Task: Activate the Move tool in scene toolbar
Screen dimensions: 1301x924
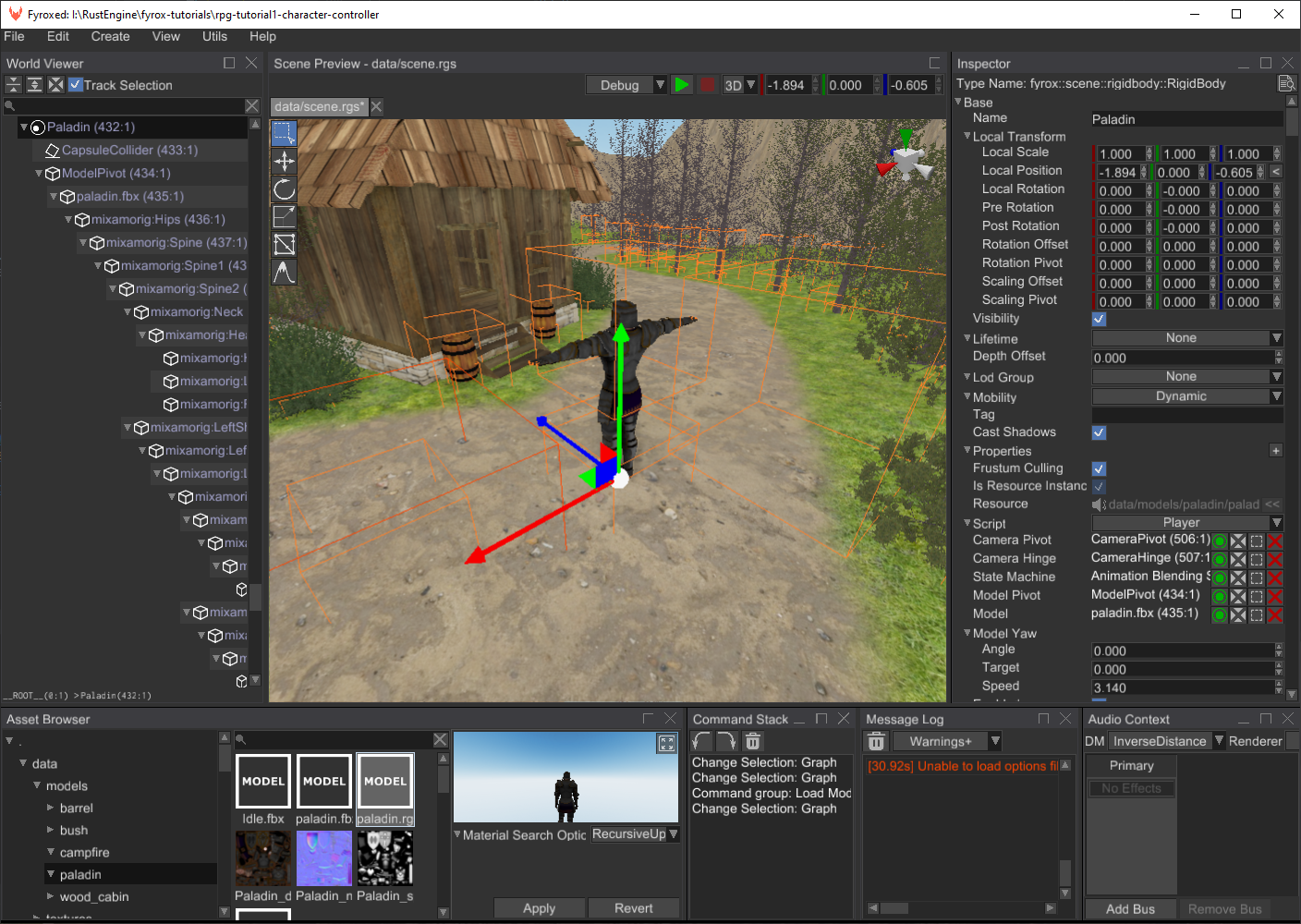Action: [284, 161]
